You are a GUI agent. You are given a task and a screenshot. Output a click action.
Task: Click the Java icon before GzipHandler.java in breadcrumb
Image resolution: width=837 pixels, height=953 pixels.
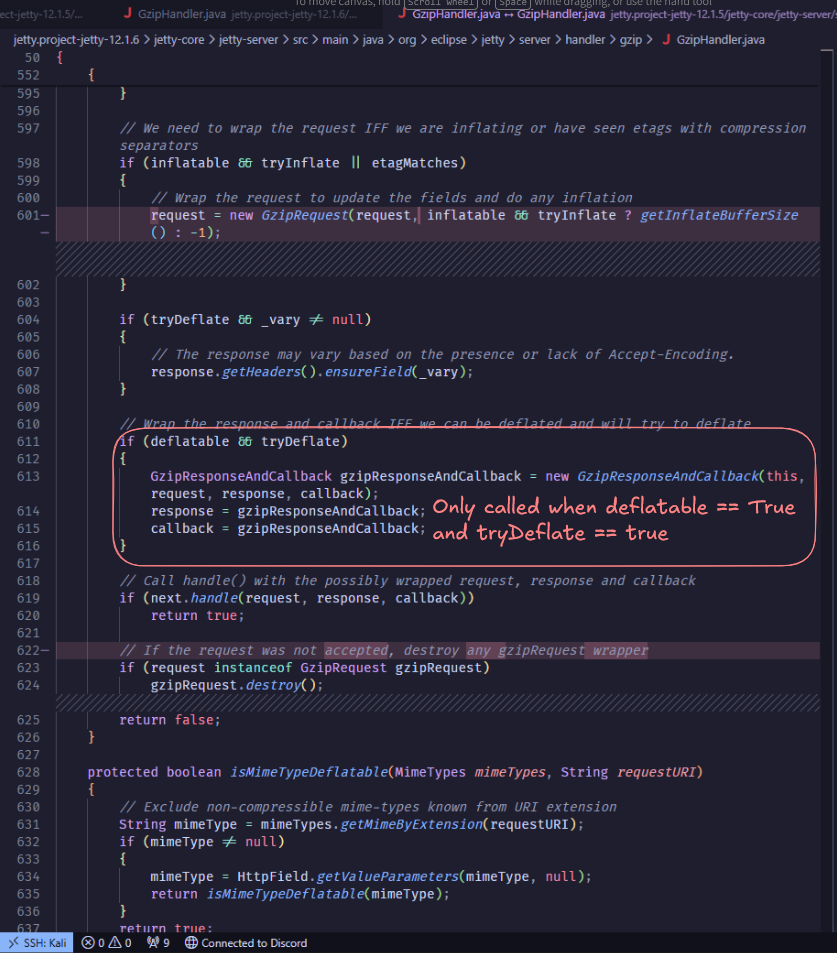666,39
